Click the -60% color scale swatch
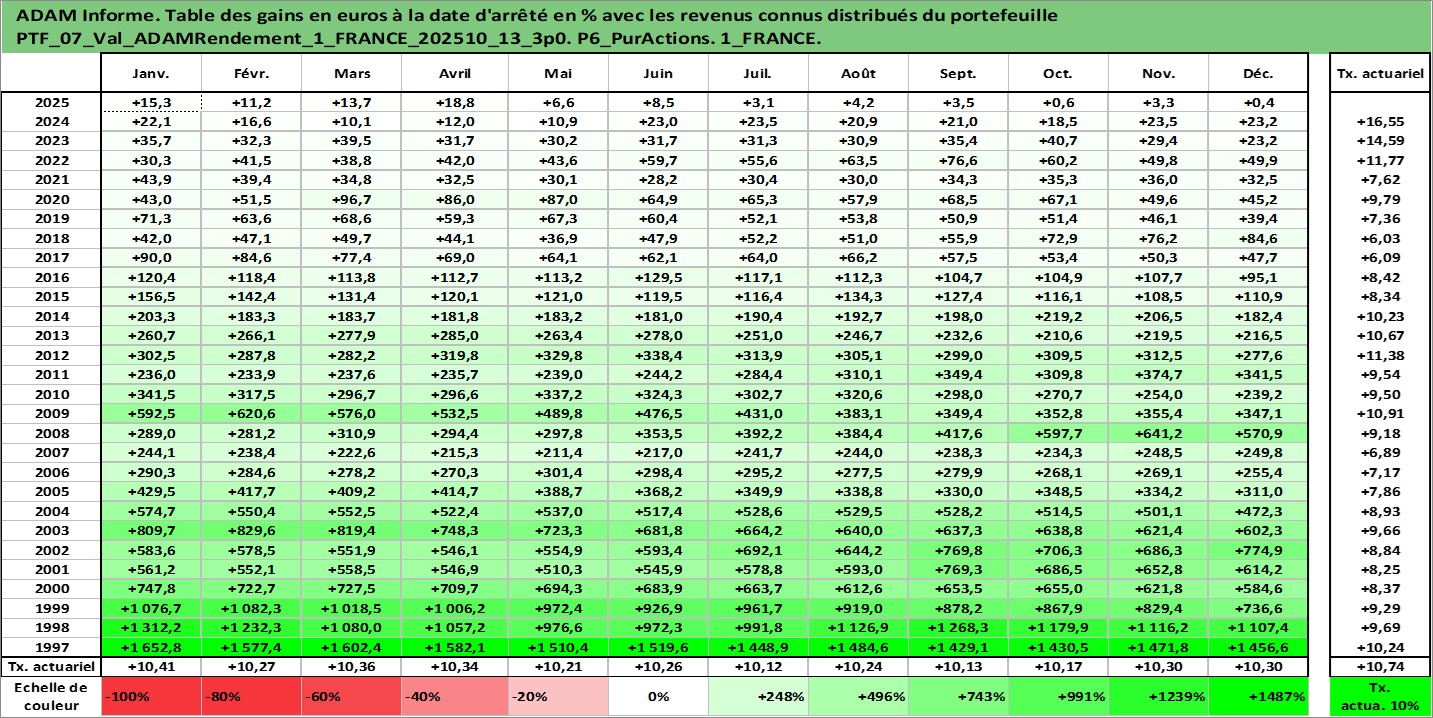 coord(351,696)
